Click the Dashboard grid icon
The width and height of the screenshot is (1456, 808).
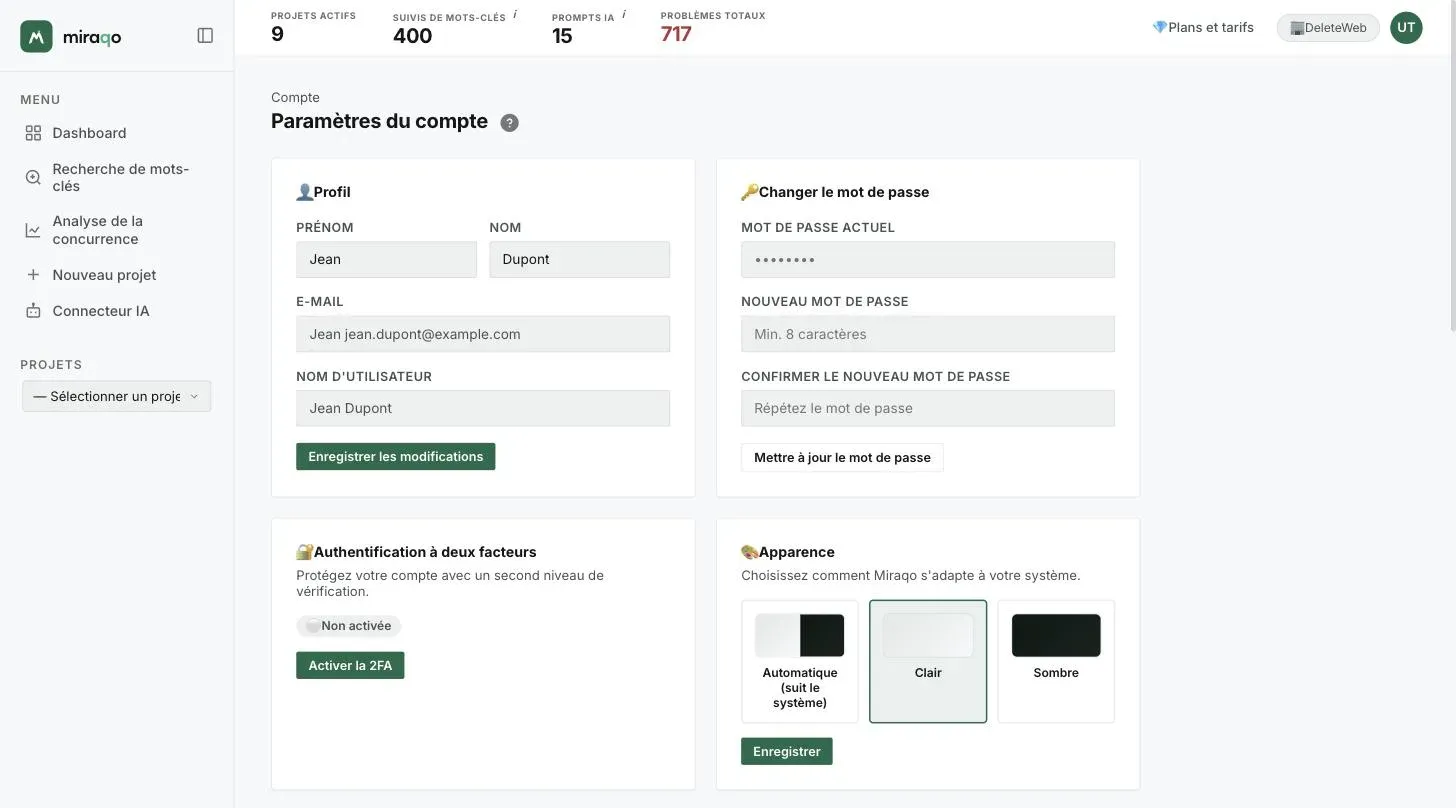[33, 133]
